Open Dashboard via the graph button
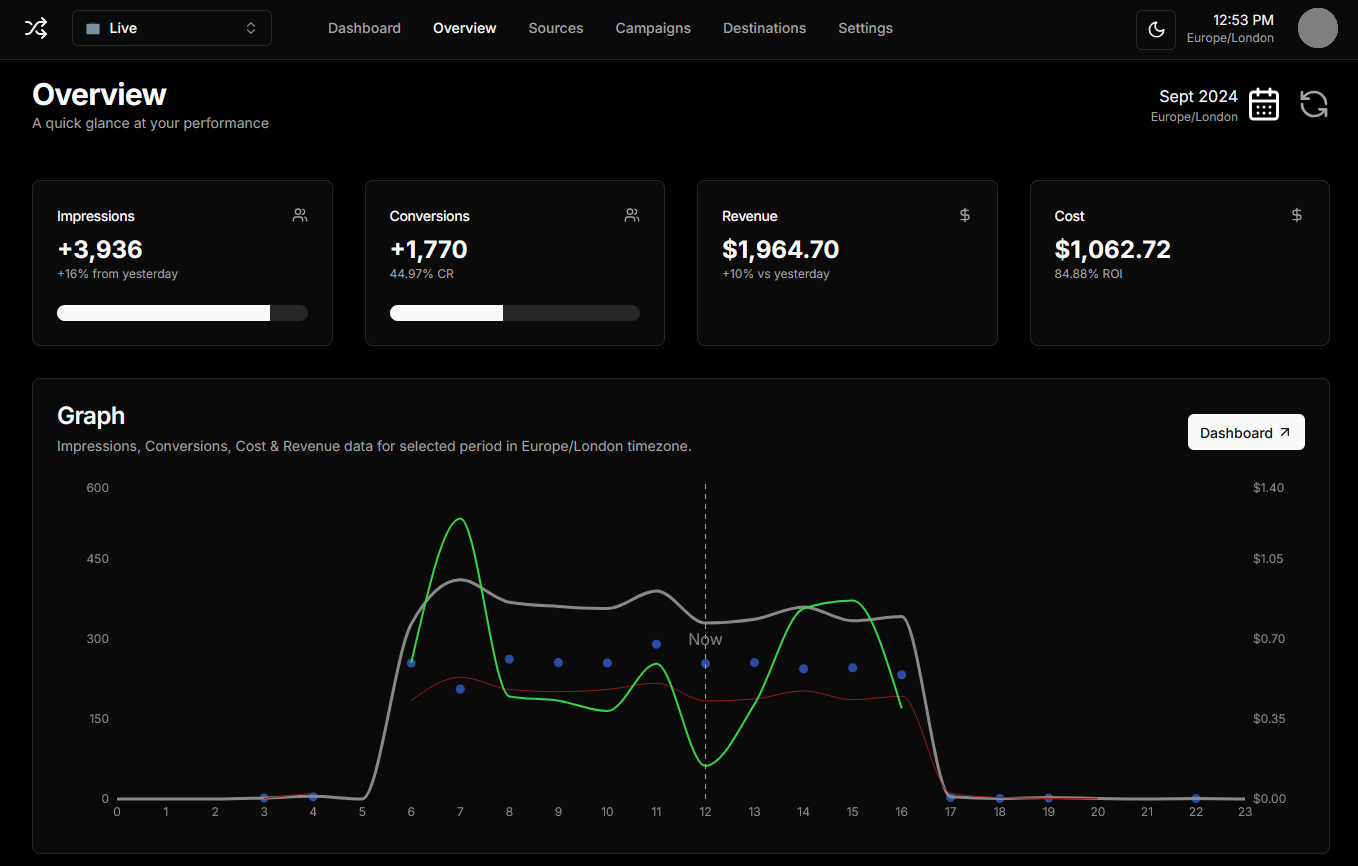This screenshot has width=1358, height=866. pyautogui.click(x=1246, y=432)
